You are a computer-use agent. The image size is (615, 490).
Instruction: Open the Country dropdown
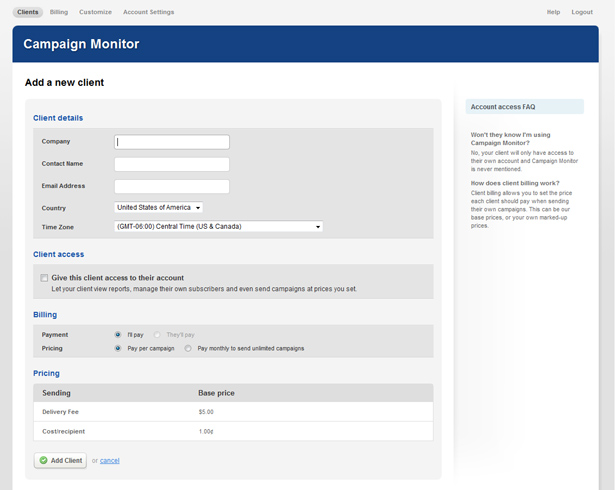[x=158, y=208]
